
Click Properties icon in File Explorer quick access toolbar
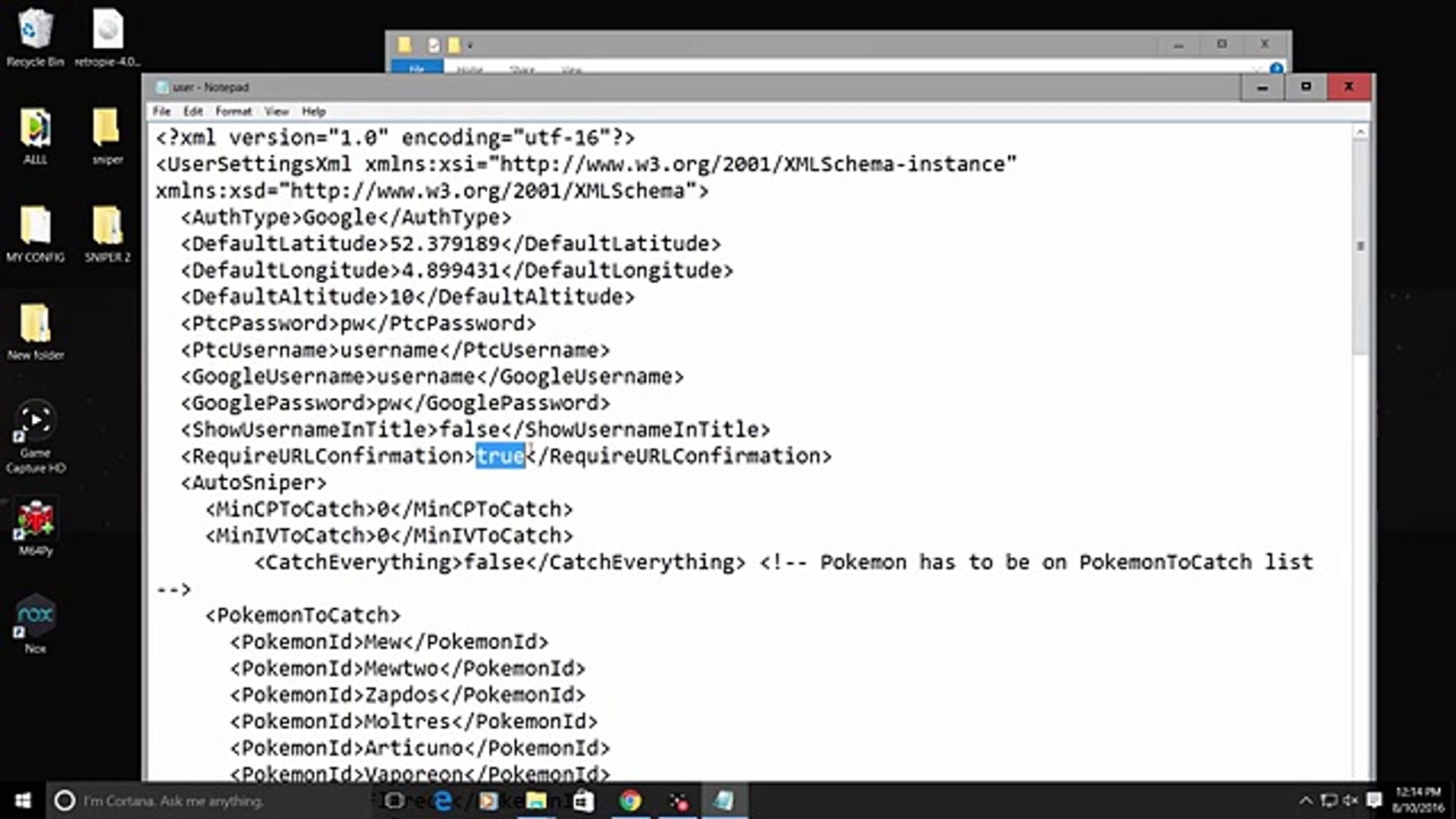(x=433, y=45)
